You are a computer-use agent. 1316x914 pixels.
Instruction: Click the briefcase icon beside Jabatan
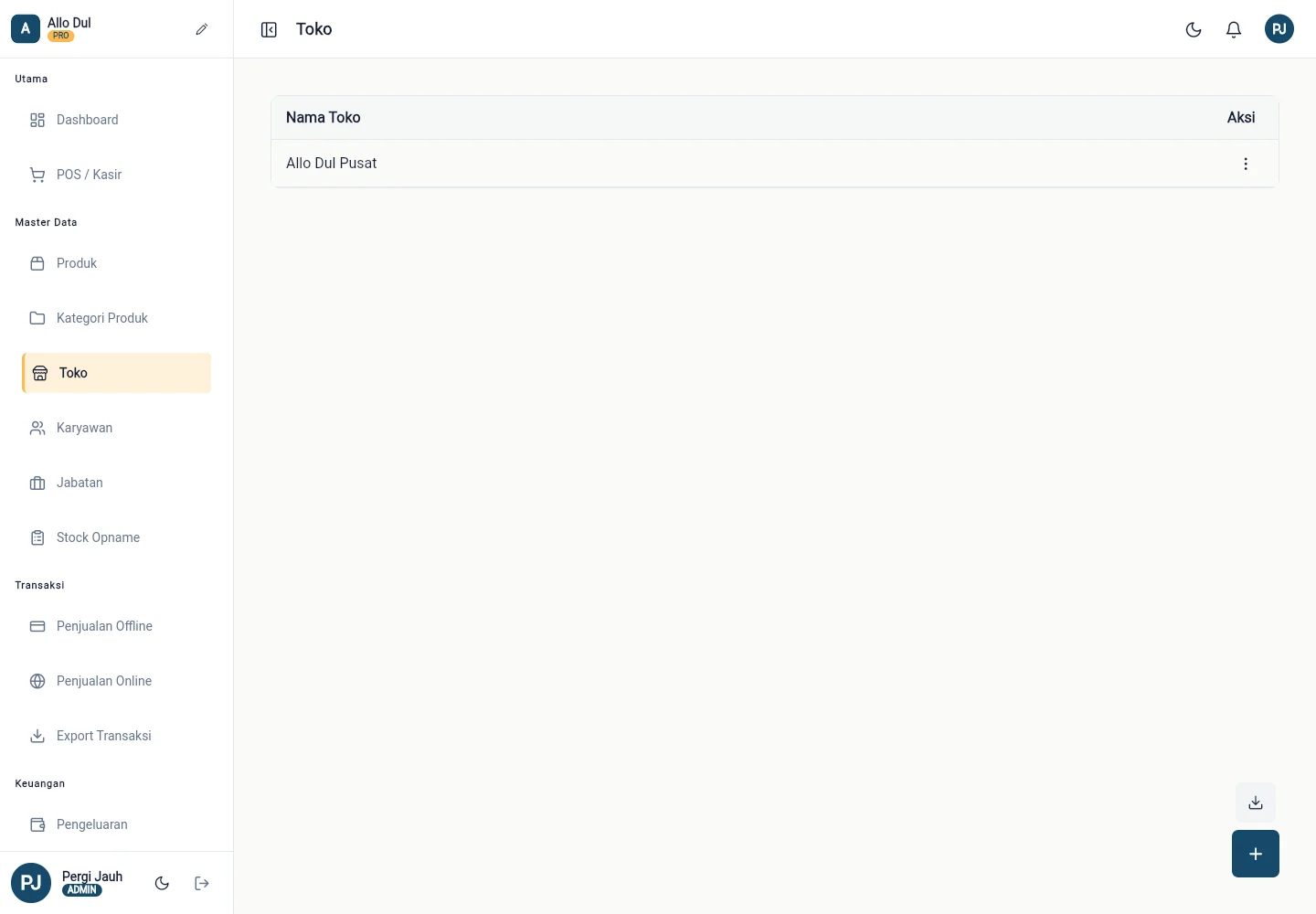click(37, 483)
